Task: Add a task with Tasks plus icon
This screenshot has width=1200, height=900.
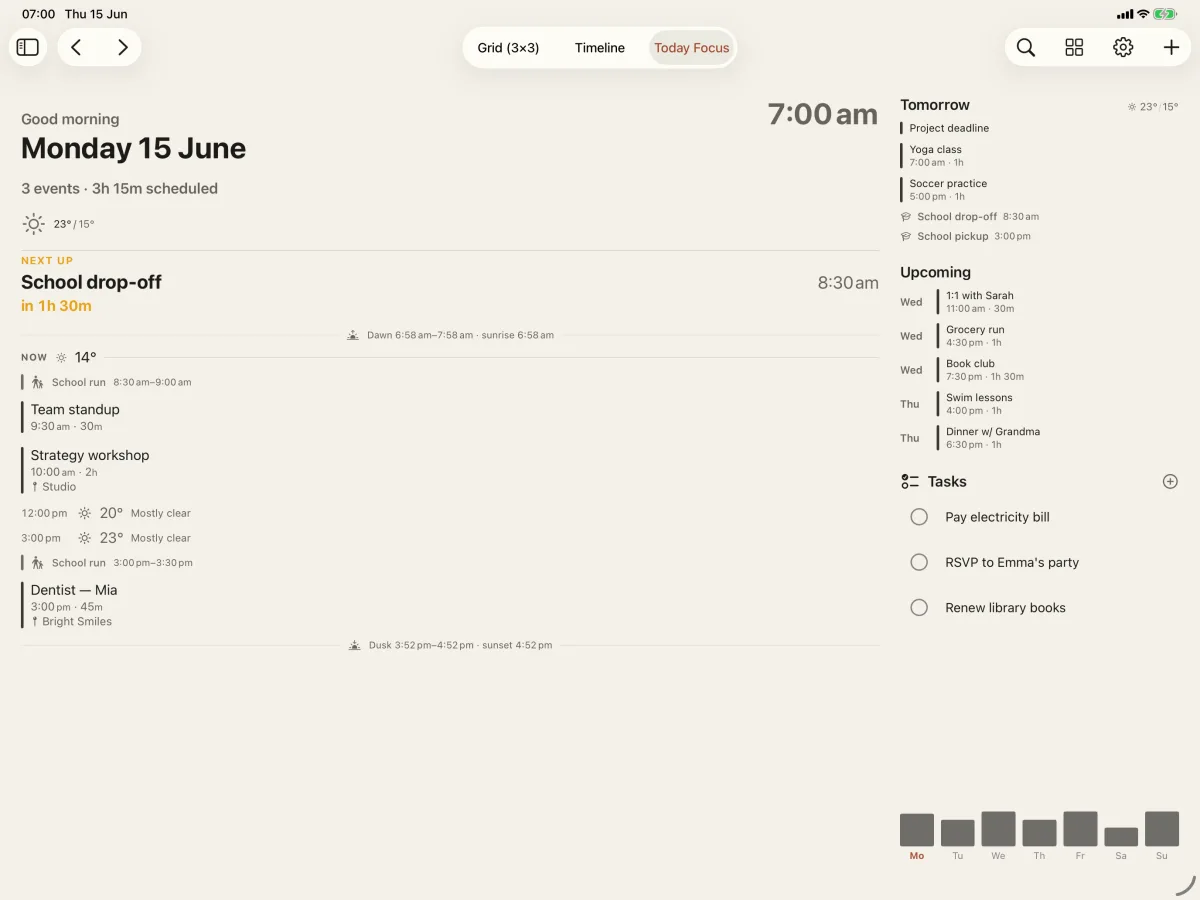Action: (1170, 482)
